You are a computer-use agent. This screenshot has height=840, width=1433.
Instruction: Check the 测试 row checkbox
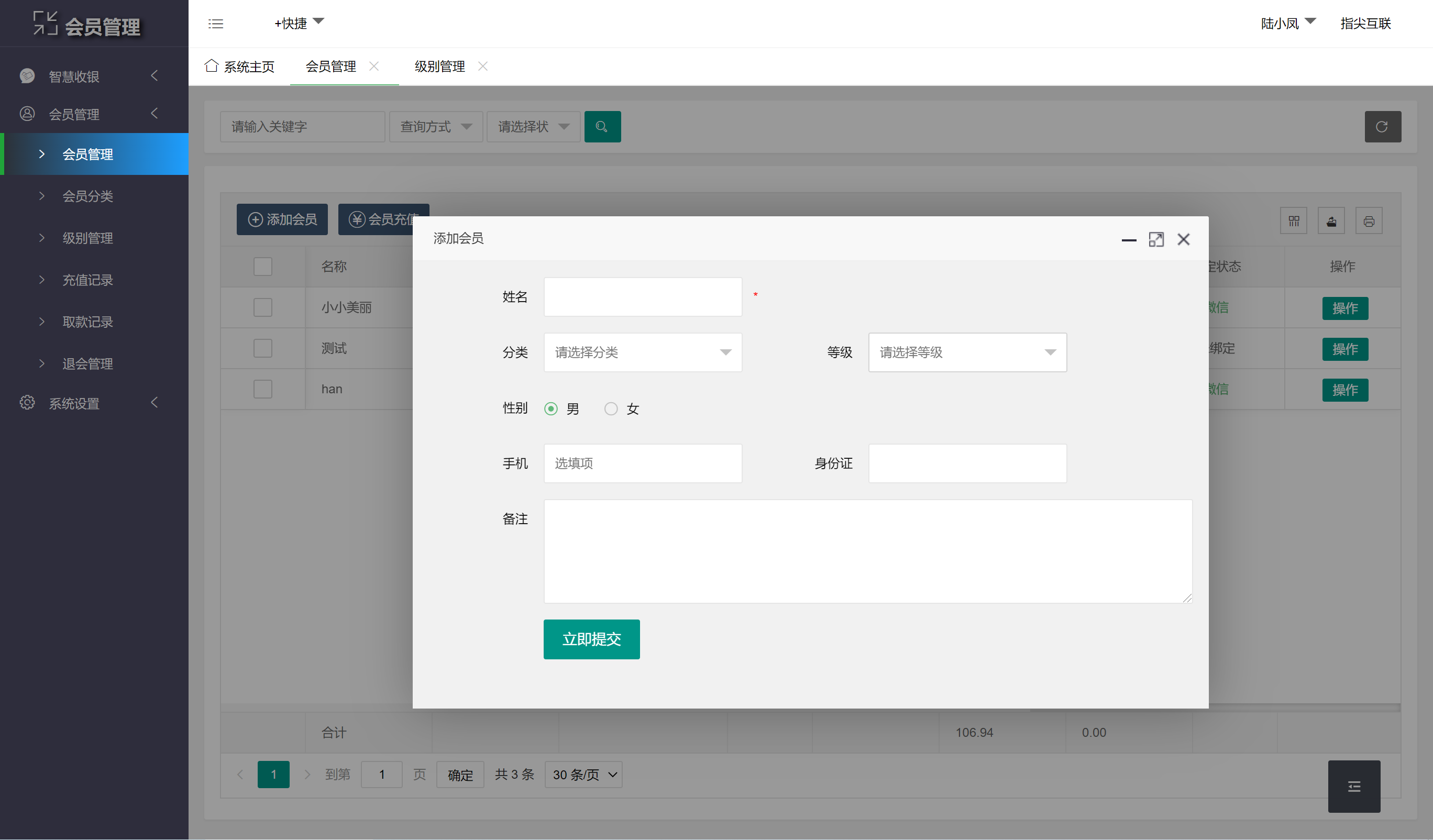coord(263,348)
